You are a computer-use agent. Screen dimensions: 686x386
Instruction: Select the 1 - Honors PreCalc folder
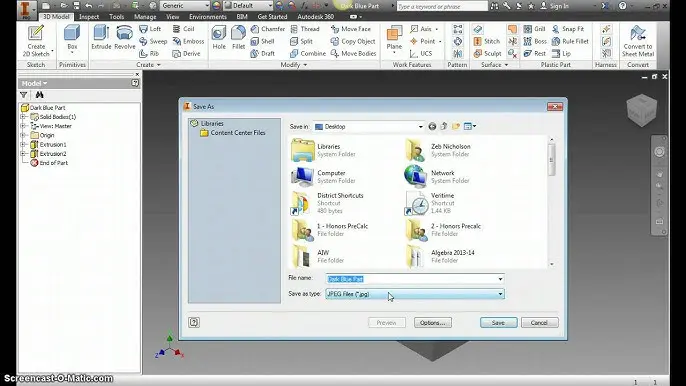tap(330, 230)
